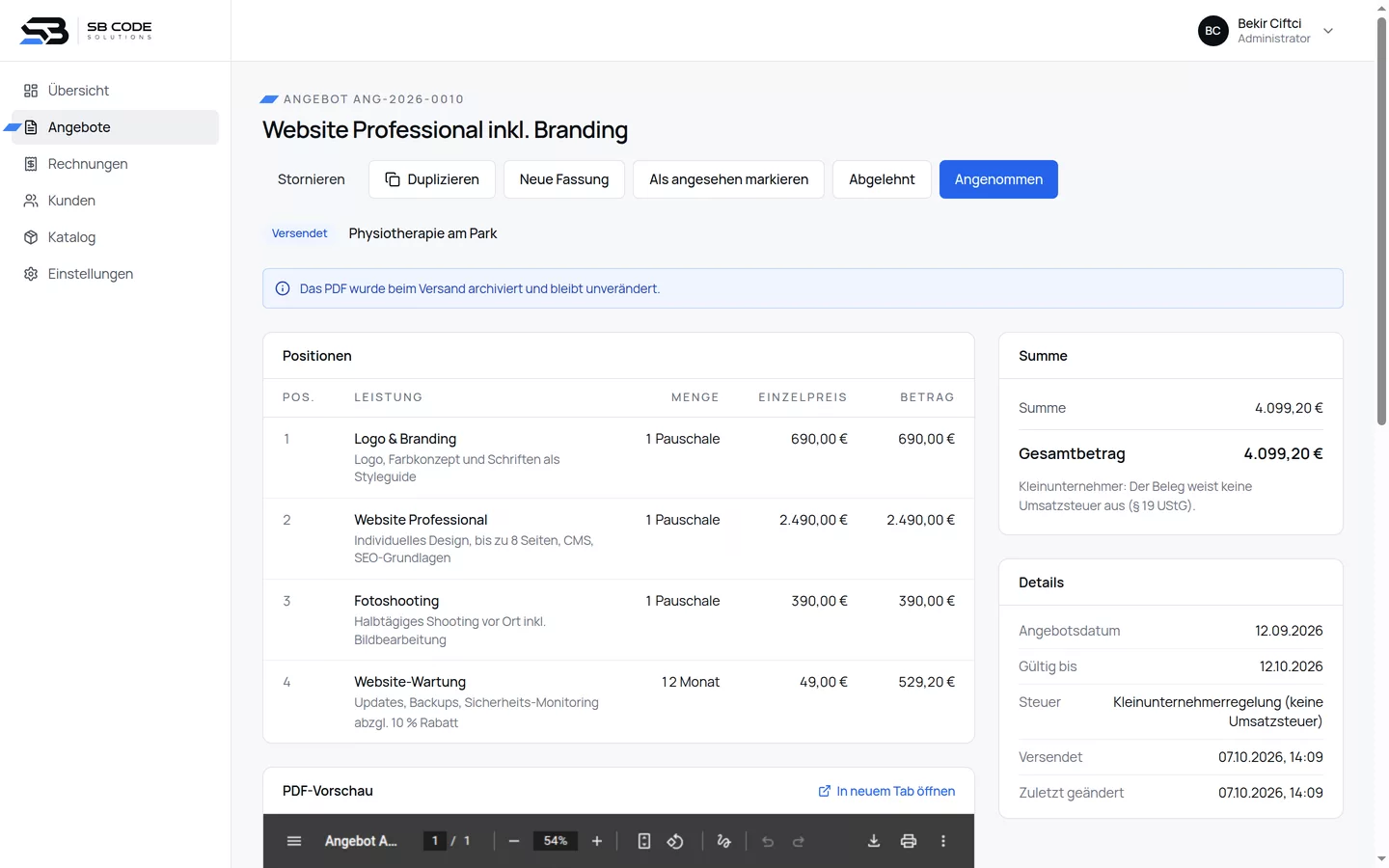Click the Kunden people icon in sidebar
The image size is (1389, 868).
31,201
